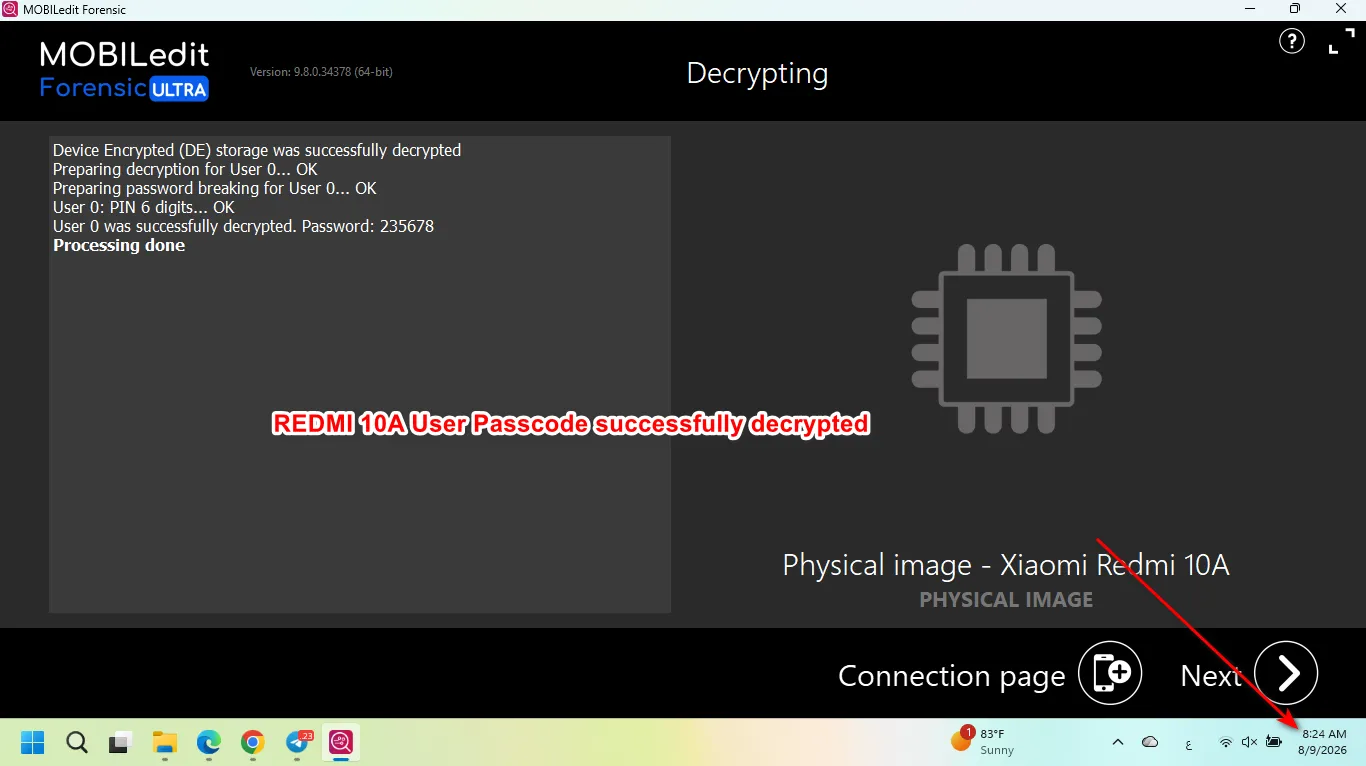Click the "Processing done" log line

pyautogui.click(x=119, y=245)
